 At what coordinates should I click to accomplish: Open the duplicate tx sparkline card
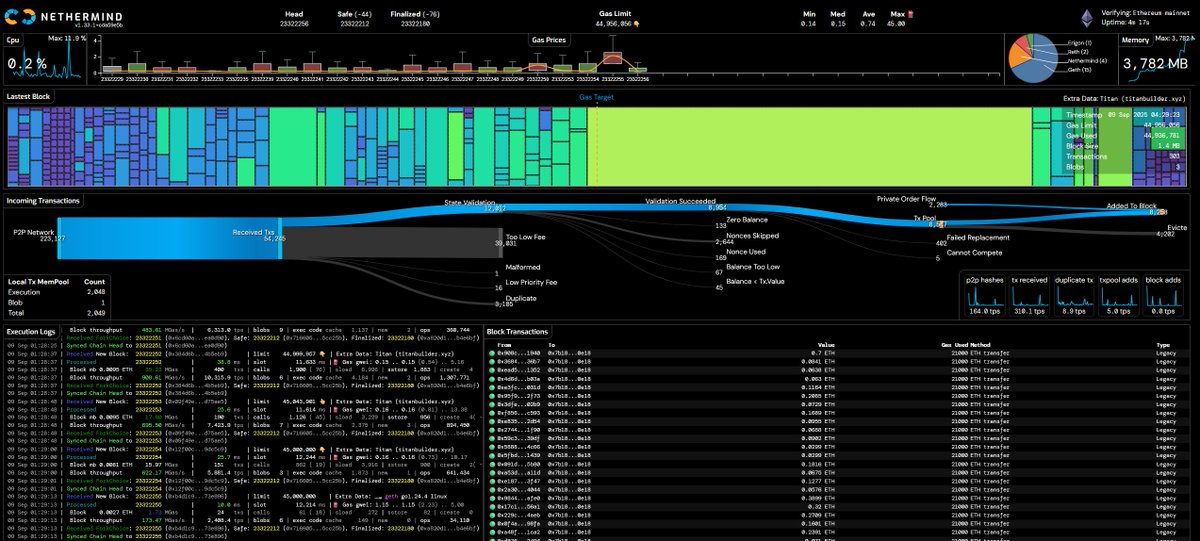click(1074, 295)
